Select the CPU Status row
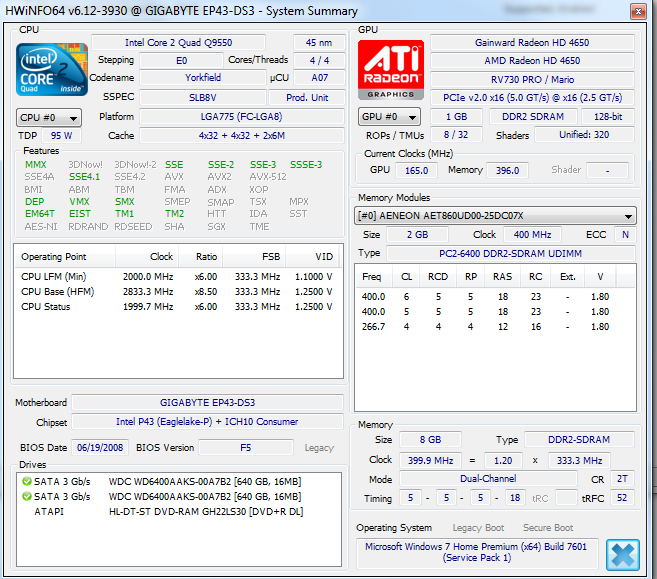The image size is (657, 579). pos(178,307)
